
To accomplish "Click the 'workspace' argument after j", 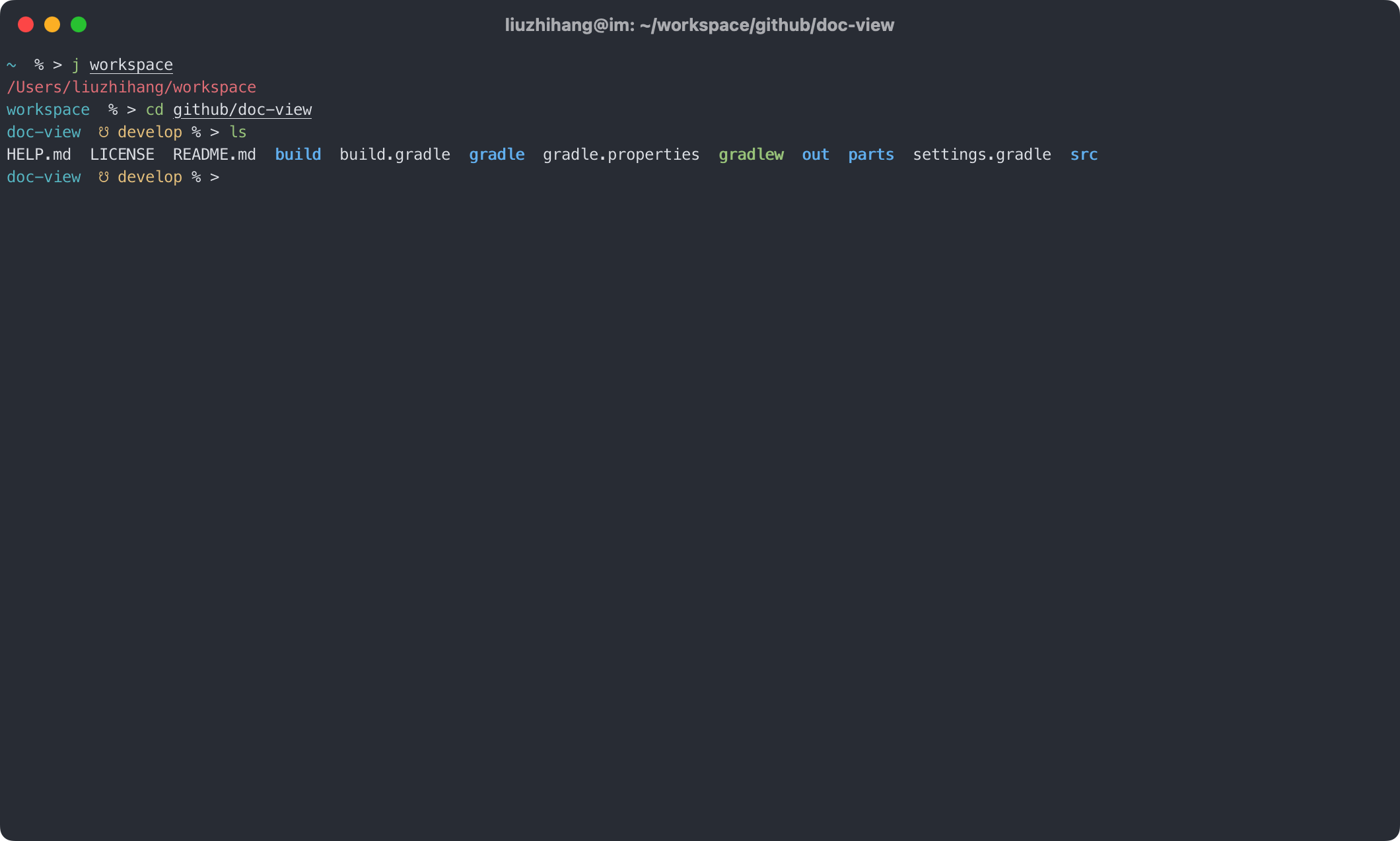I will (x=131, y=65).
